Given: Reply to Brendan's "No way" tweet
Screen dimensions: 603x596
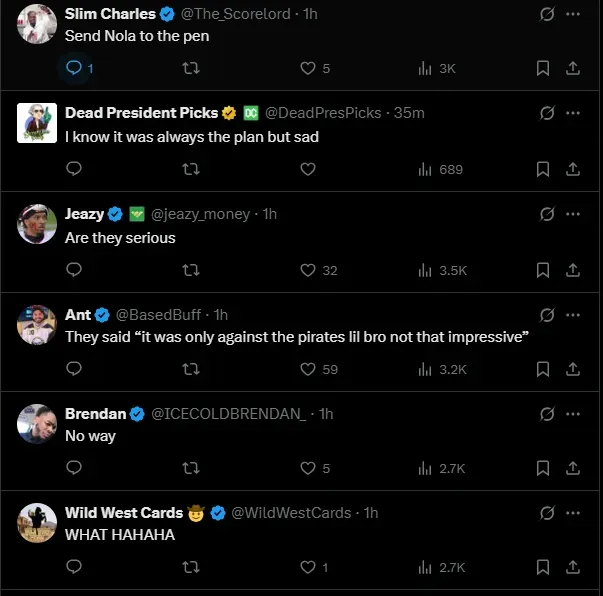Looking at the screenshot, I should [x=74, y=468].
